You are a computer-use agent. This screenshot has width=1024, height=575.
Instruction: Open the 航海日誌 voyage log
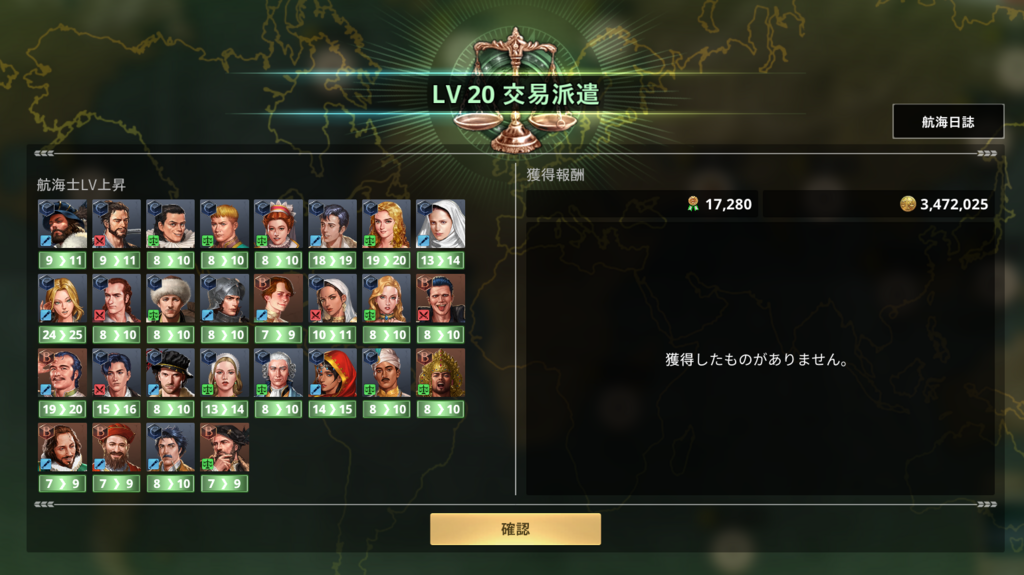948,122
